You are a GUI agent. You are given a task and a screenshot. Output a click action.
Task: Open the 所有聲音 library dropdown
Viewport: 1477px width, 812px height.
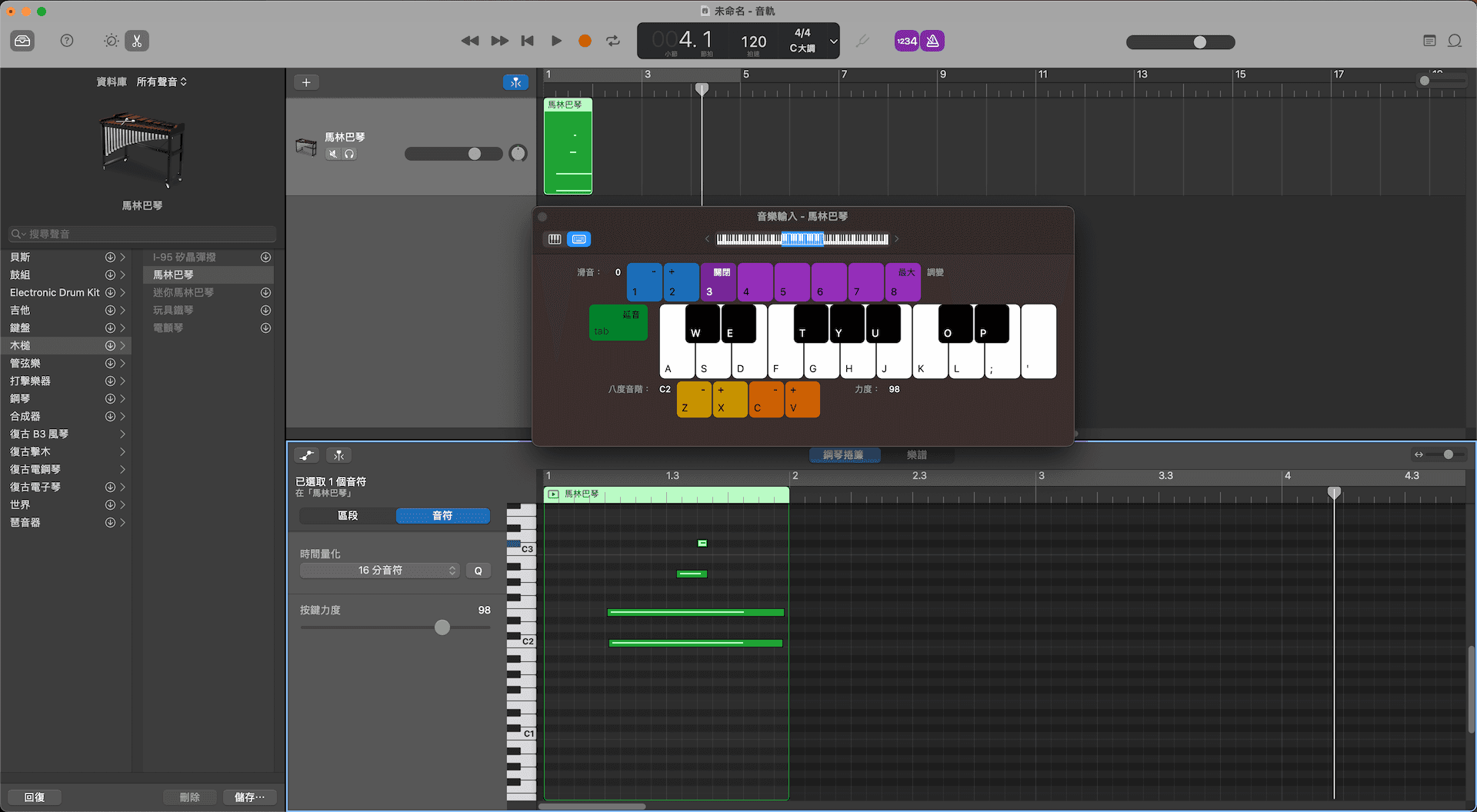coord(162,82)
